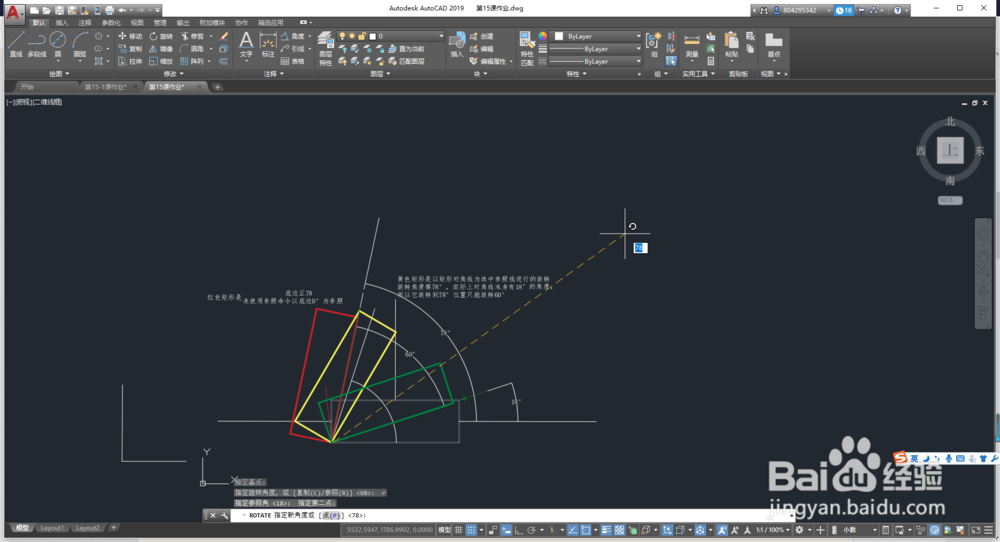Toggle polar tracking in status bar

[x=531, y=530]
